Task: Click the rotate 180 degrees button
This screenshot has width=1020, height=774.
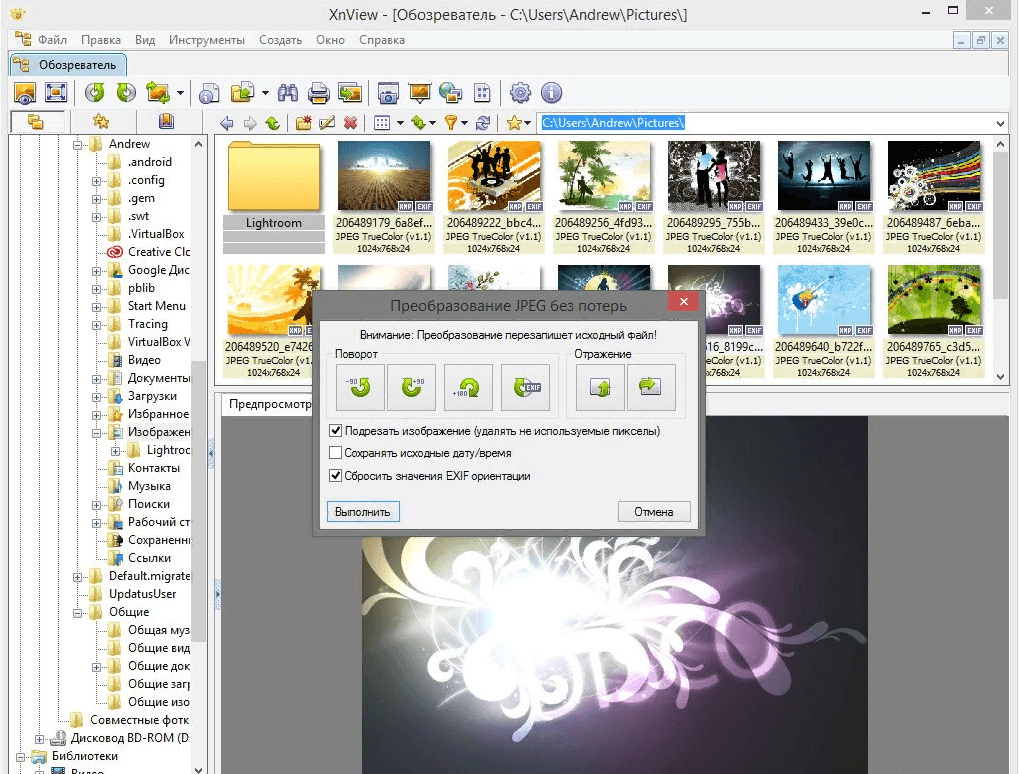Action: [469, 387]
